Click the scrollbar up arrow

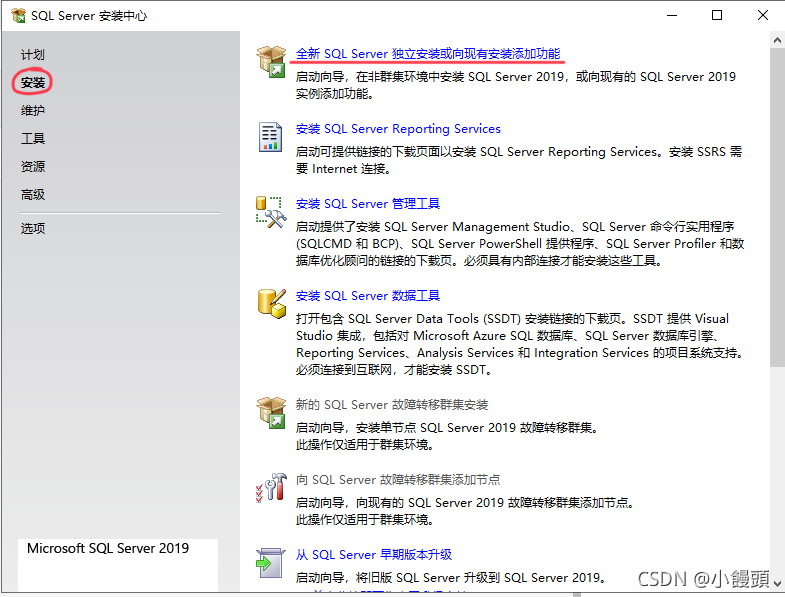(x=777, y=40)
